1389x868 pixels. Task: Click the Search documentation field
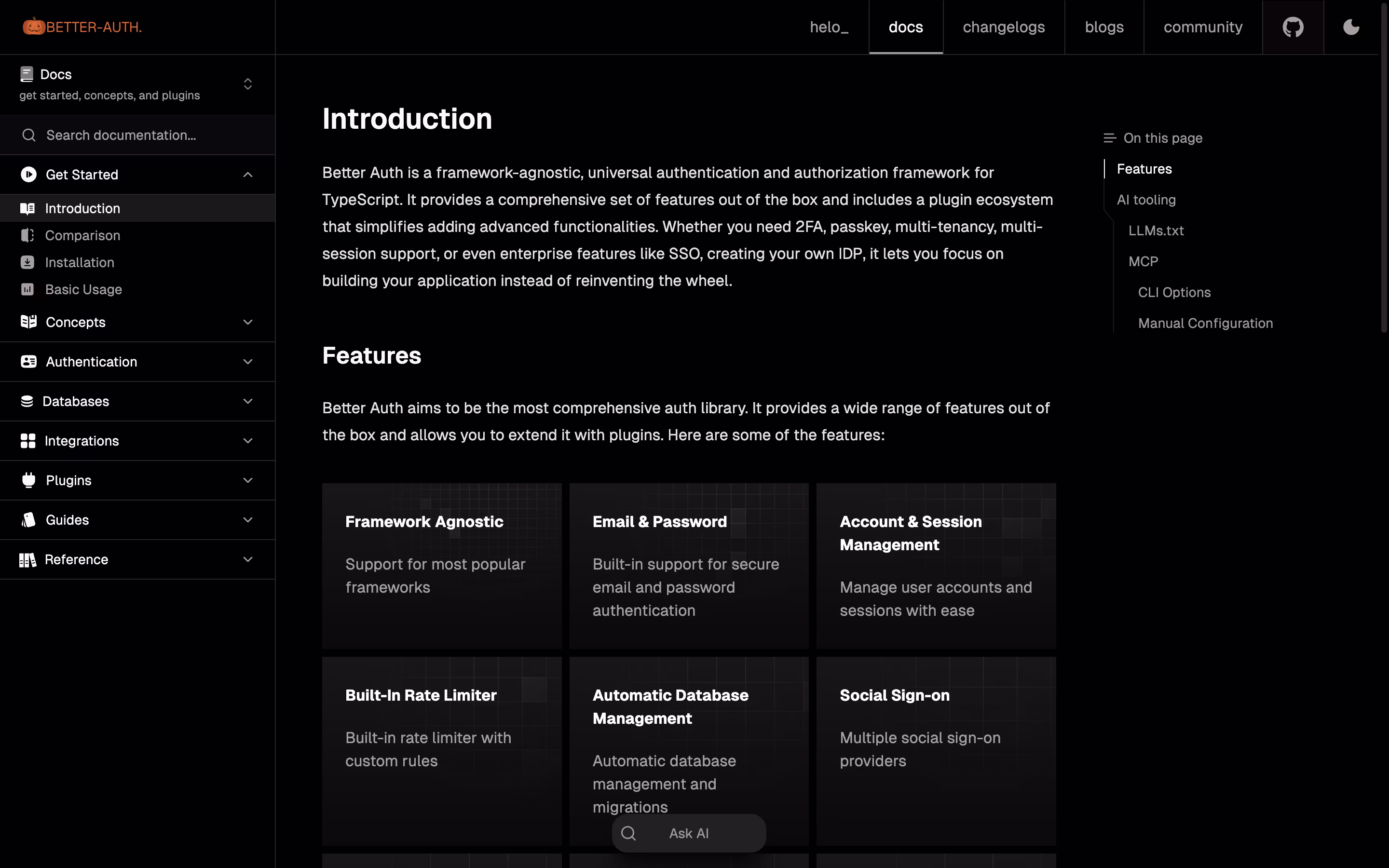(138, 135)
